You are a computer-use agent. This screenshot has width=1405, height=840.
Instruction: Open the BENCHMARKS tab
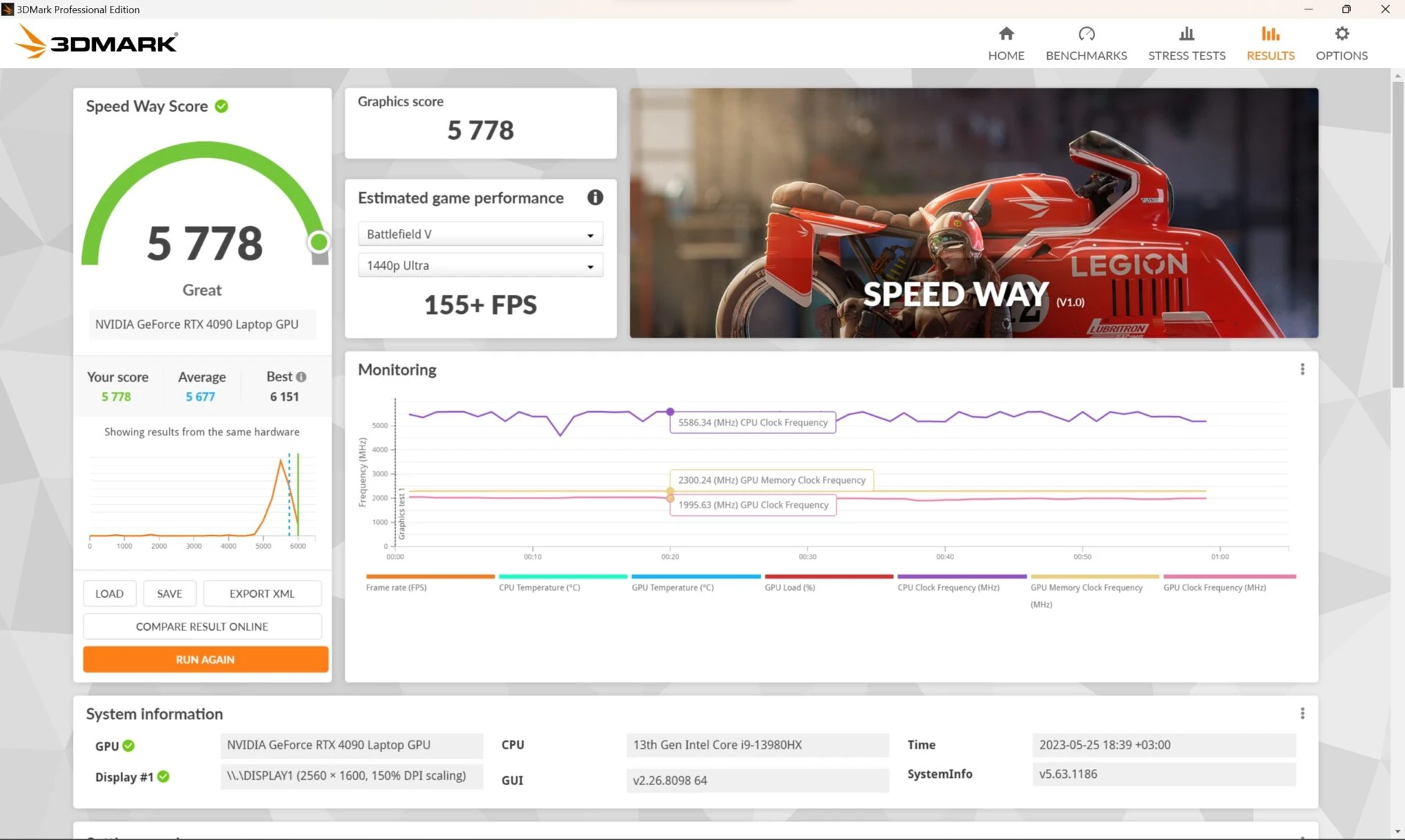click(1086, 44)
